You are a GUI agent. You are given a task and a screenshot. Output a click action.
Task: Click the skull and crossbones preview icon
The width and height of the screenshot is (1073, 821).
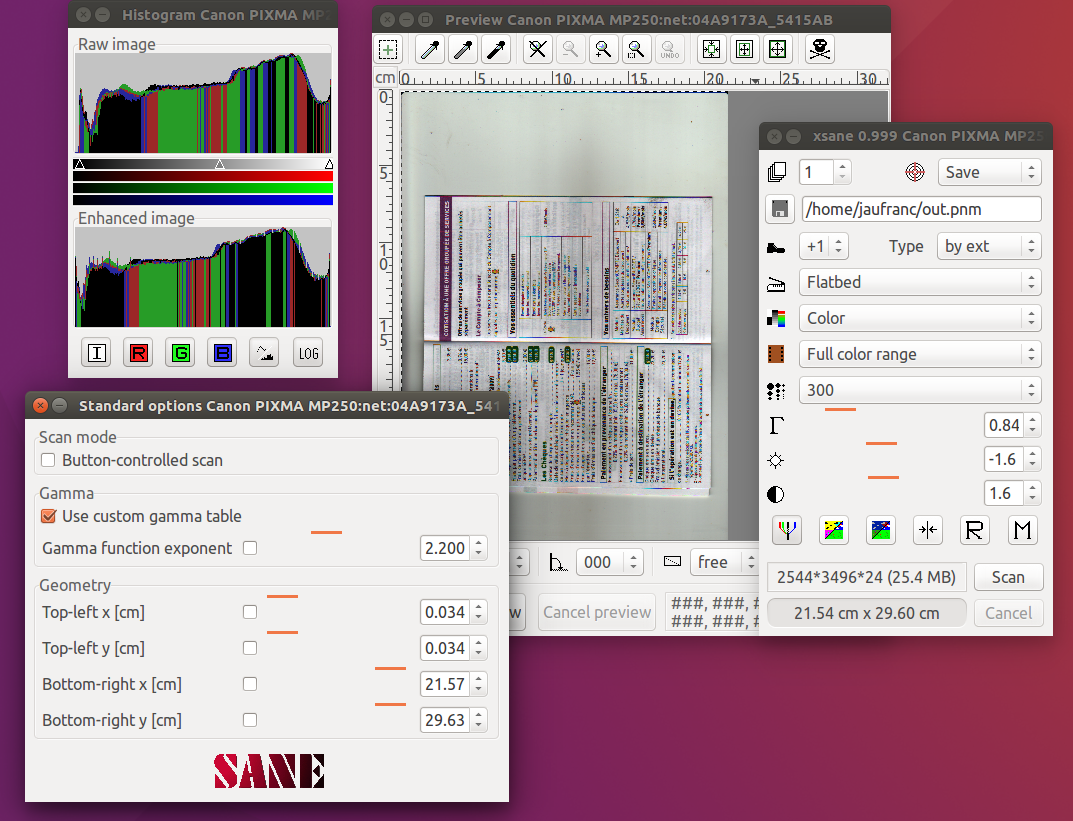[x=819, y=49]
